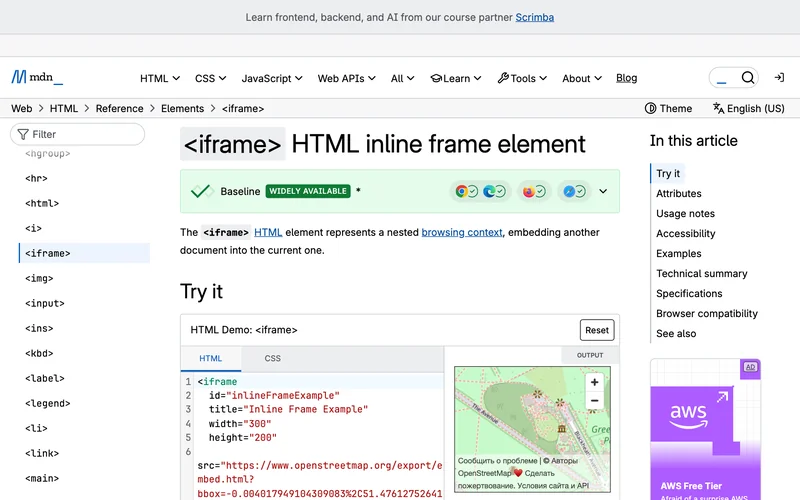
Task: Jump to Accessibility section
Action: tap(685, 233)
